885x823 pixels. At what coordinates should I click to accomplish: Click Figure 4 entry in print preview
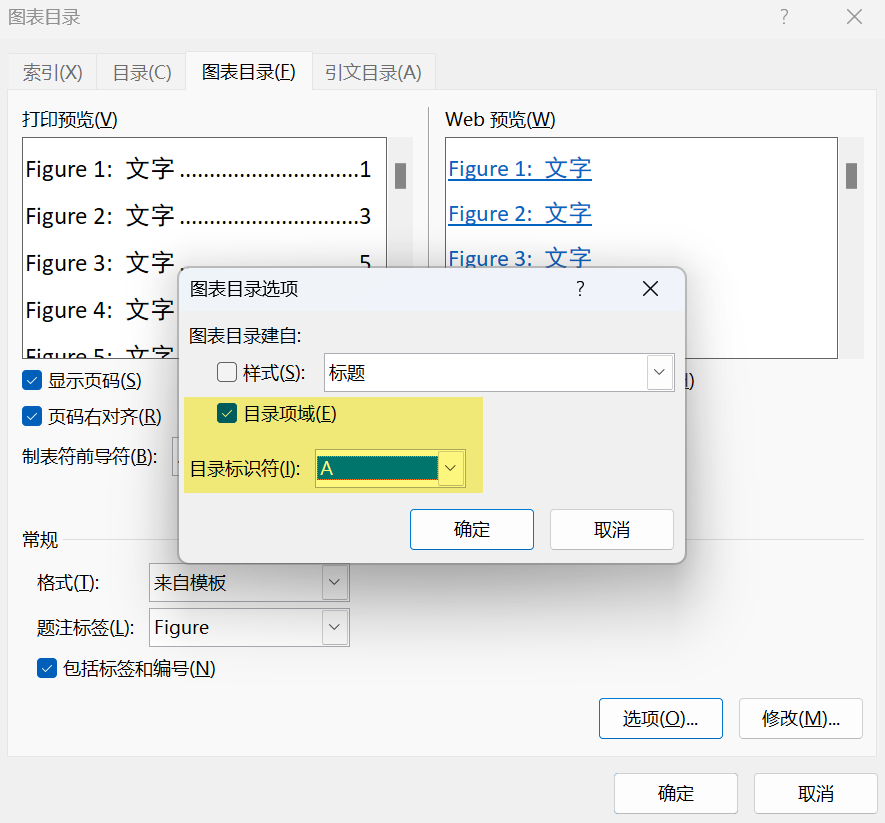tap(100, 310)
